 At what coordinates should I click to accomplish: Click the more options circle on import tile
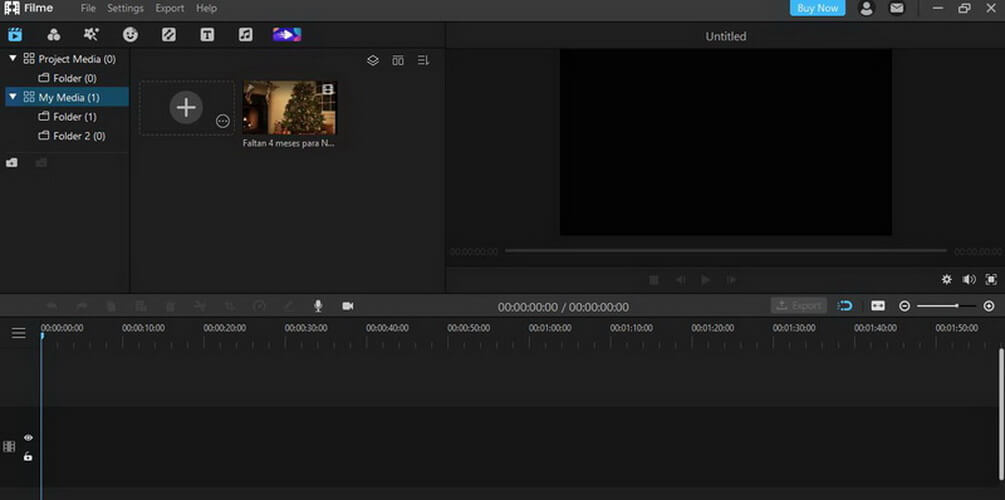(x=222, y=121)
